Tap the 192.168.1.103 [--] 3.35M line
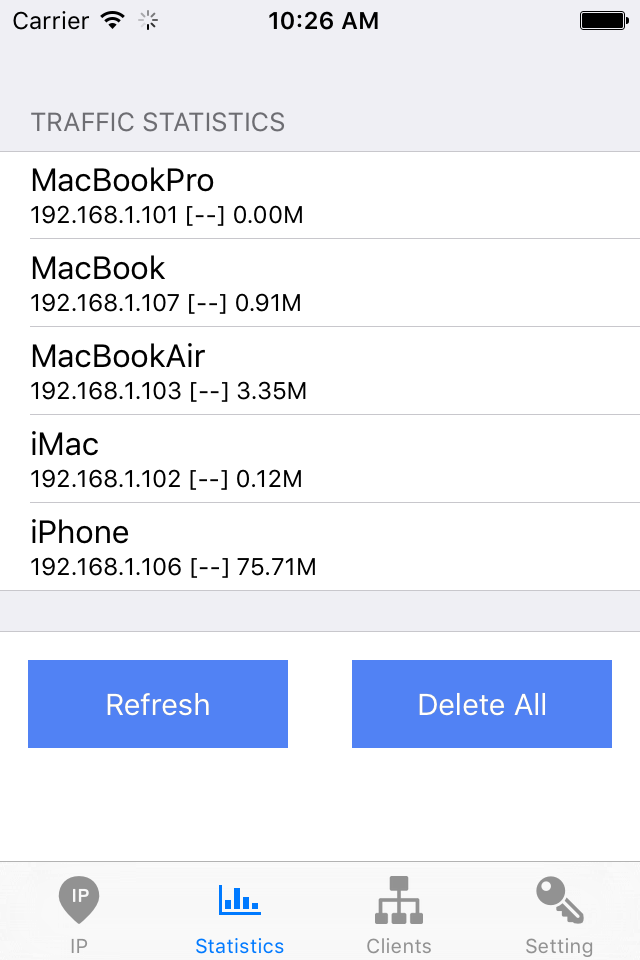This screenshot has height=960, width=640. point(168,391)
